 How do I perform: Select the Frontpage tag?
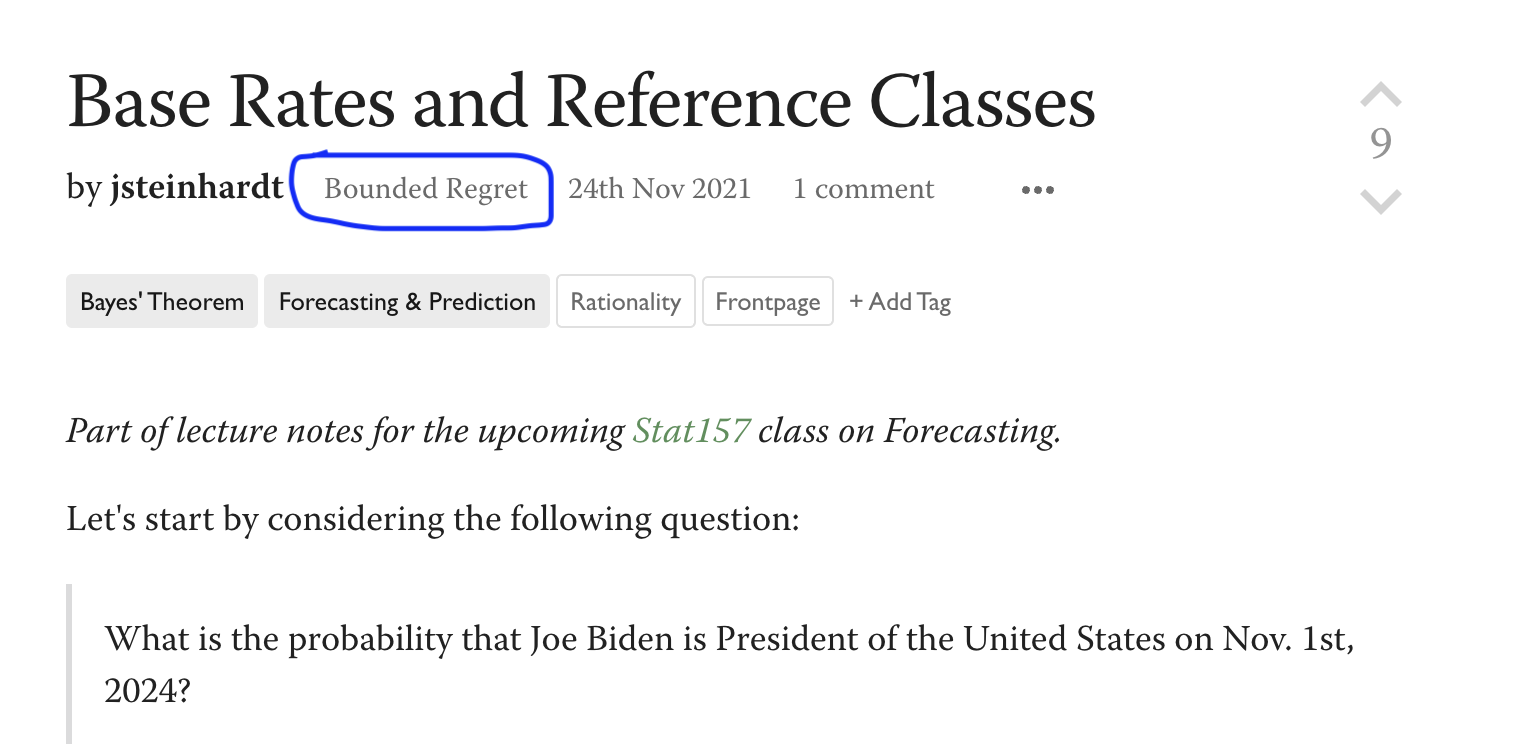tap(767, 302)
